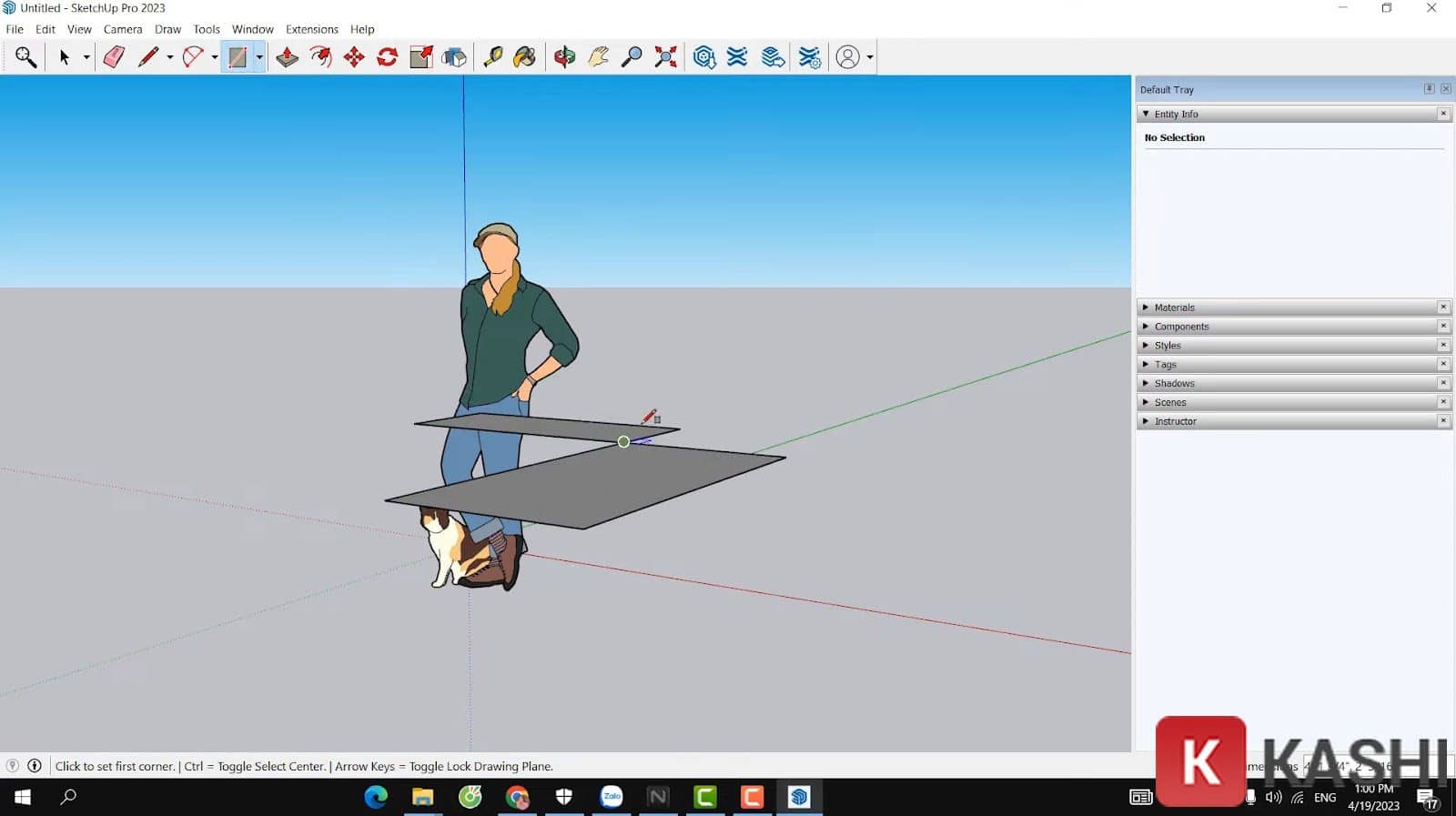Pick the Tape Measure tool

(x=492, y=57)
